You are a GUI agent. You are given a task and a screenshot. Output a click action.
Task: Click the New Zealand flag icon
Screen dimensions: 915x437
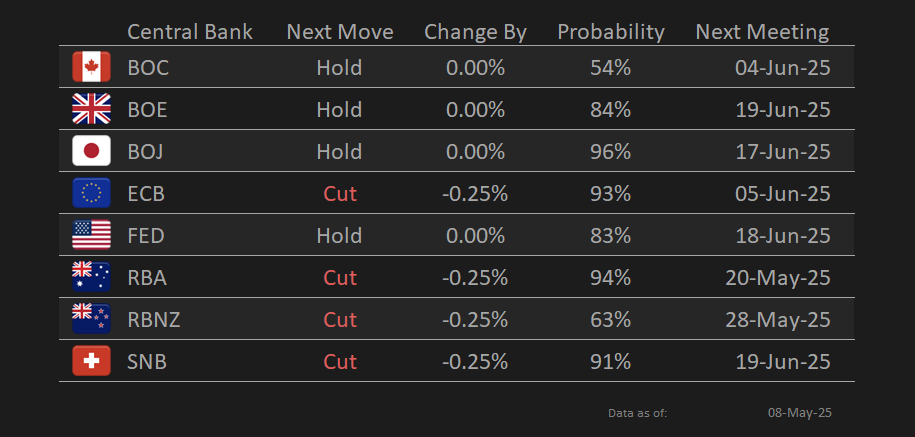tap(91, 319)
